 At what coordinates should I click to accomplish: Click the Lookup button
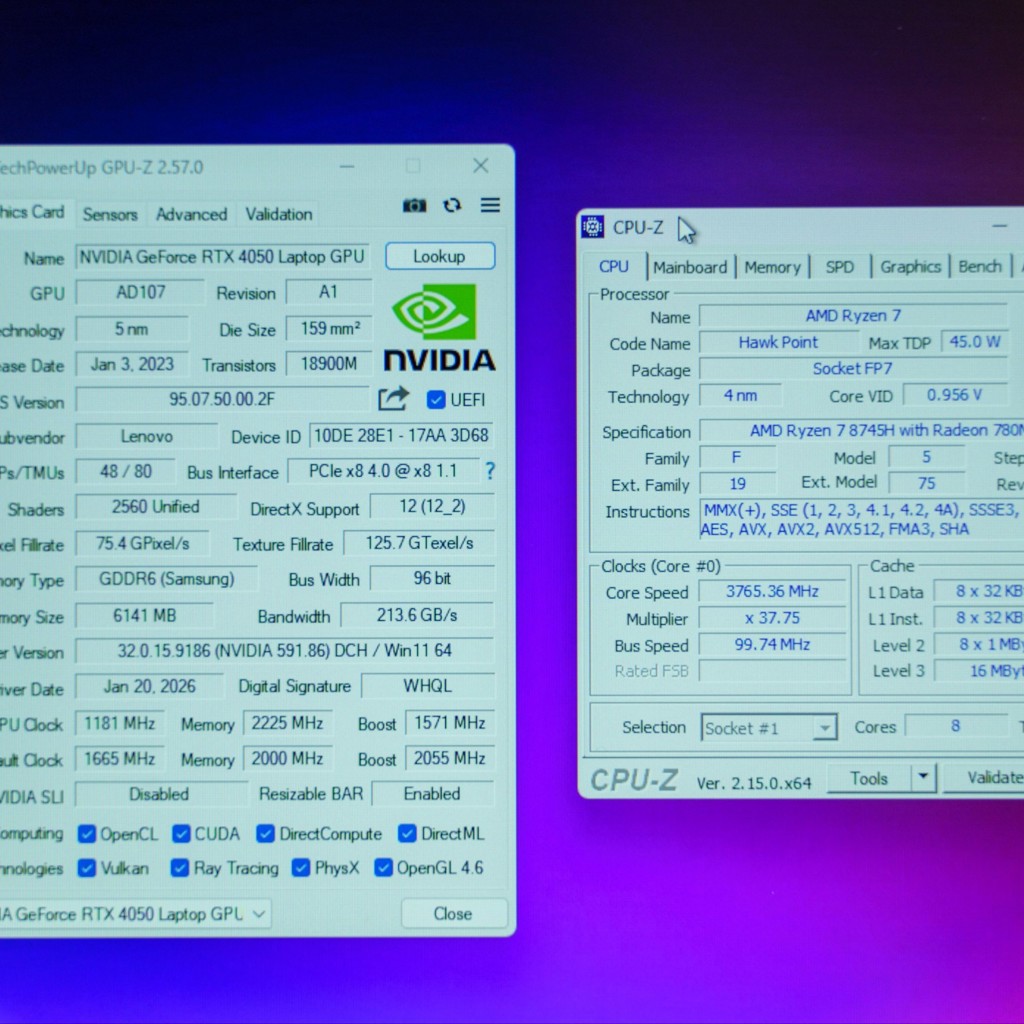[440, 256]
